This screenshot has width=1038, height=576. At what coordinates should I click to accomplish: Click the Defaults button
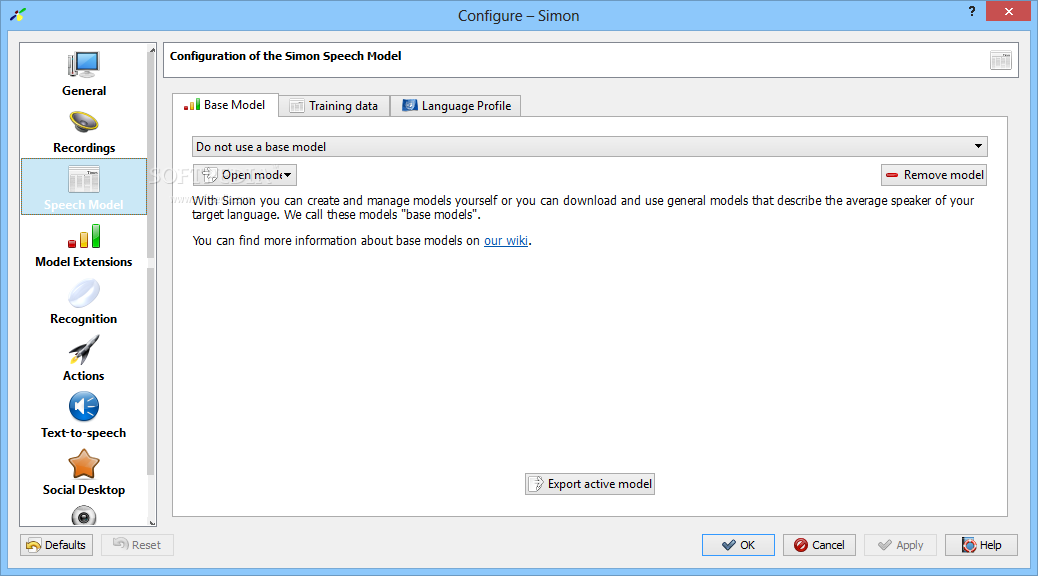click(x=56, y=545)
